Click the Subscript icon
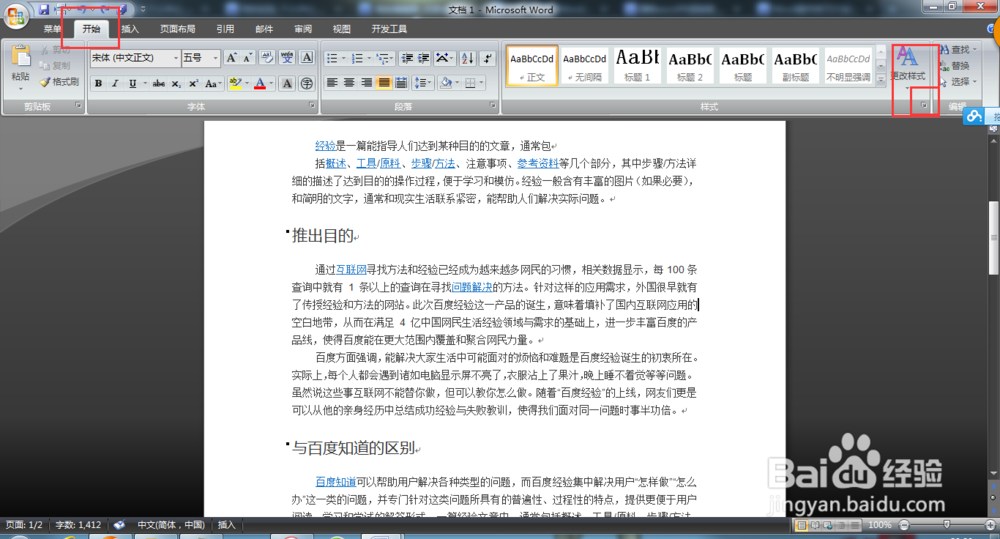1000x539 pixels. click(176, 84)
